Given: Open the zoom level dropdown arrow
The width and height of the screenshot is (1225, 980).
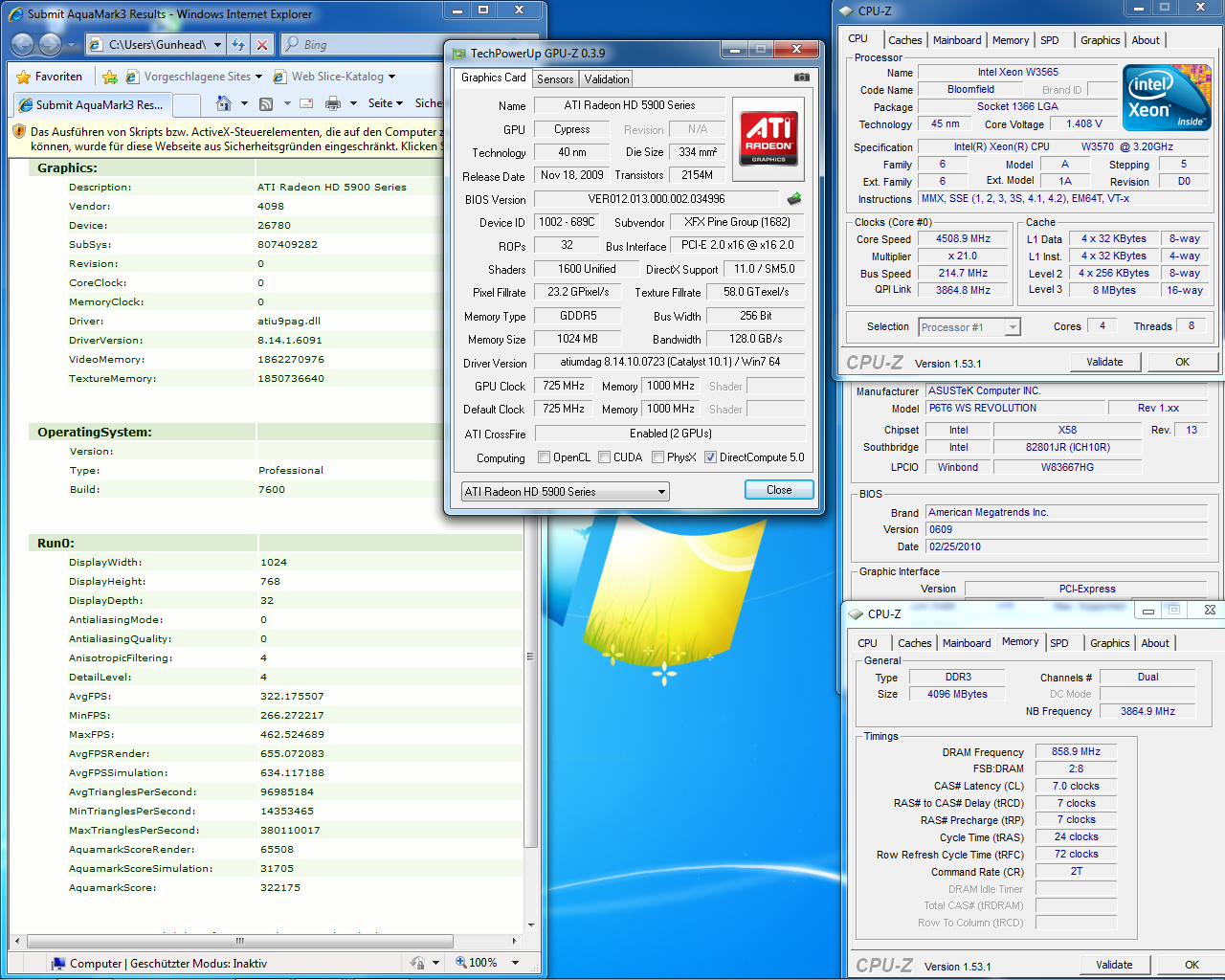Looking at the screenshot, I should point(515,963).
